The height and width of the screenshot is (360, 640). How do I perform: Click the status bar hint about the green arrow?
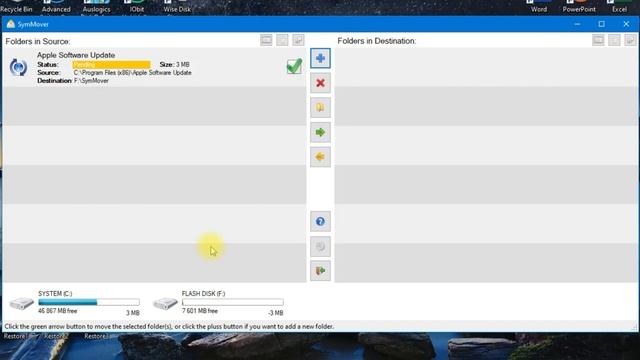pos(169,327)
